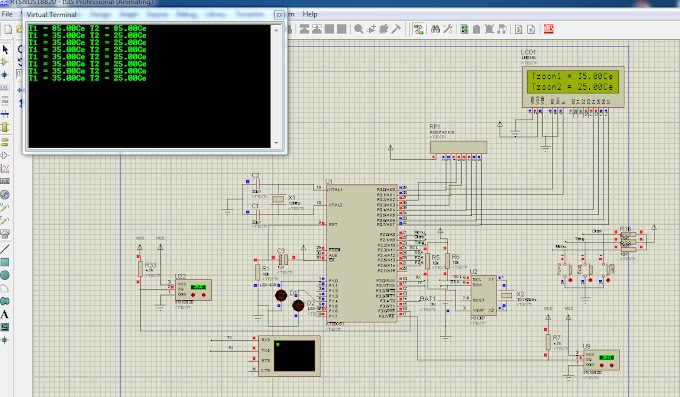Screen dimensions: 680x397
Task: Select the Text script mode tool
Action: point(5,101)
